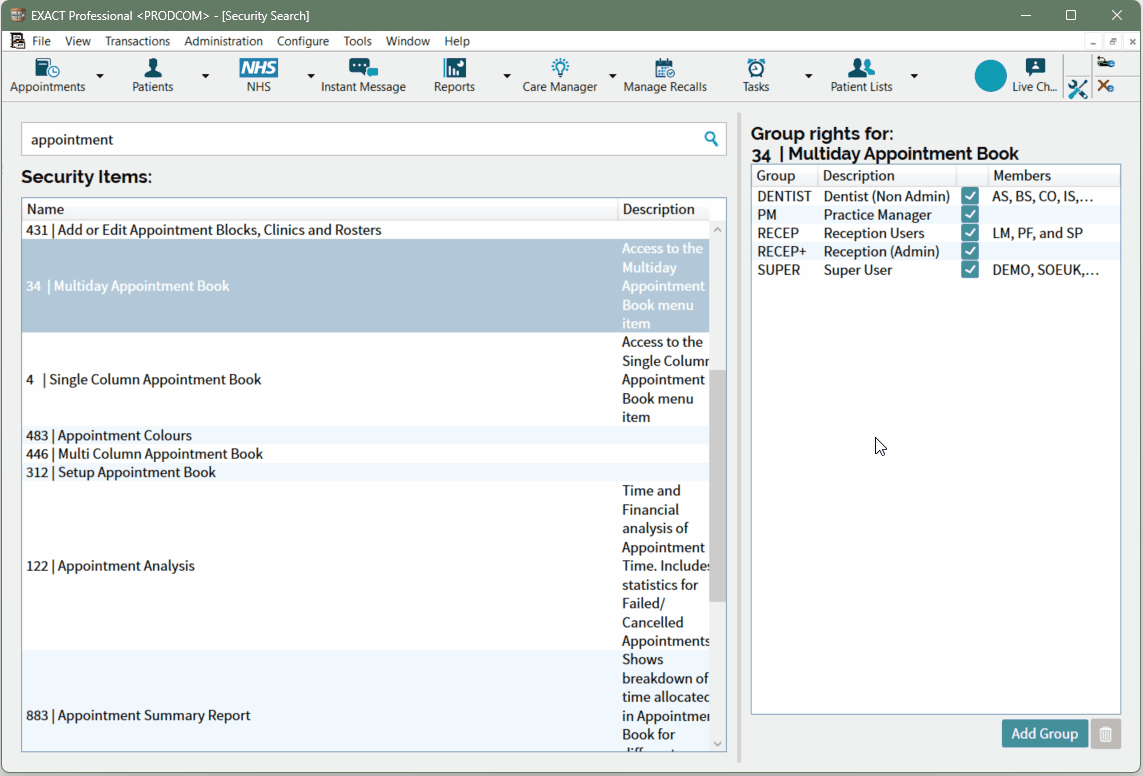Screen dimensions: 1143x776
Task: Toggle the RECEP+ Reception (Admin) checkbox
Action: [x=970, y=251]
